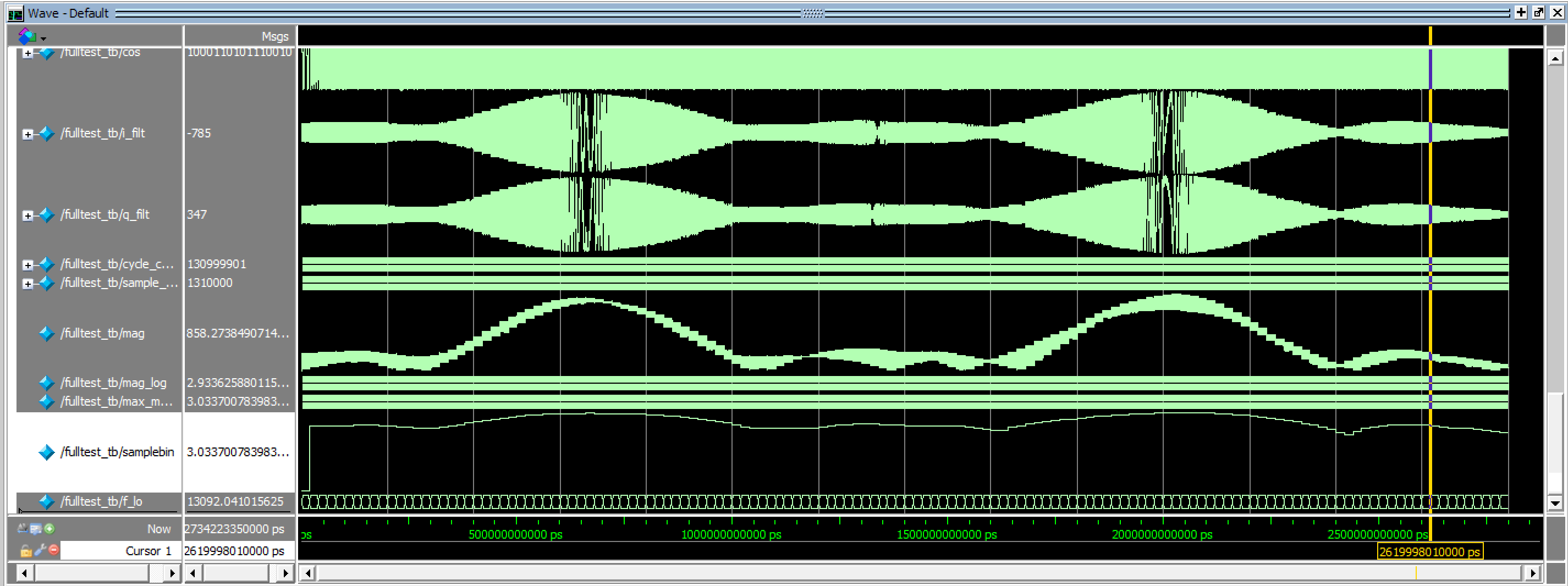Insert a new cursor using the green plus icon
The height and width of the screenshot is (586, 1568).
pos(50,529)
